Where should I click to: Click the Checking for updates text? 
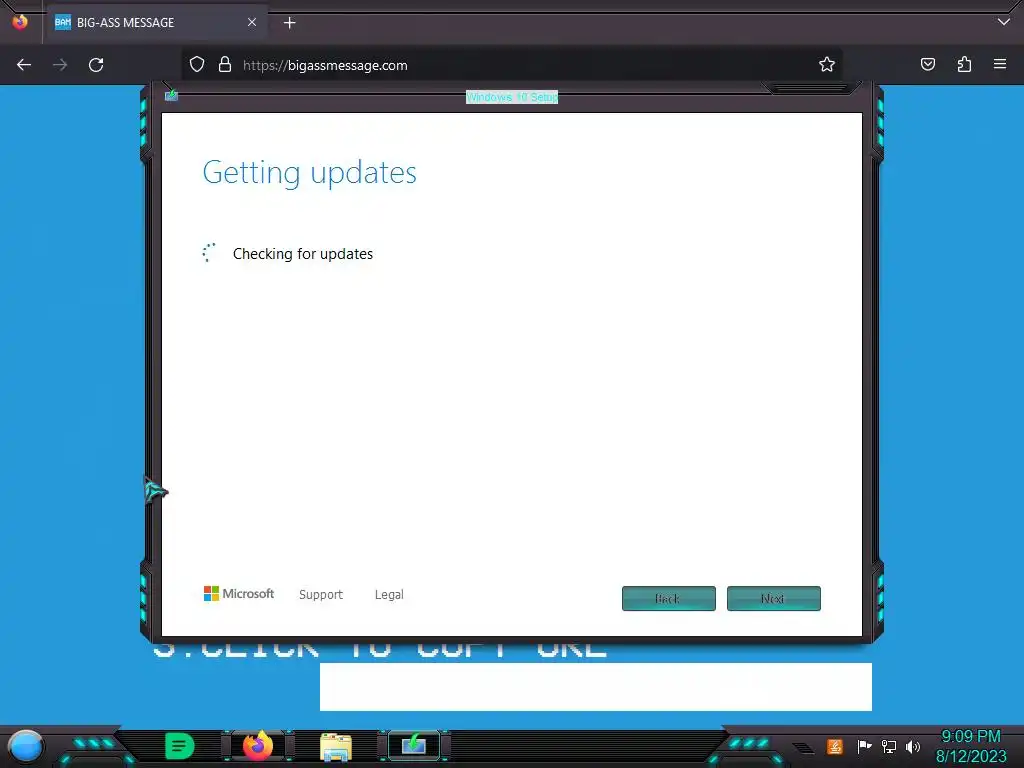click(303, 254)
